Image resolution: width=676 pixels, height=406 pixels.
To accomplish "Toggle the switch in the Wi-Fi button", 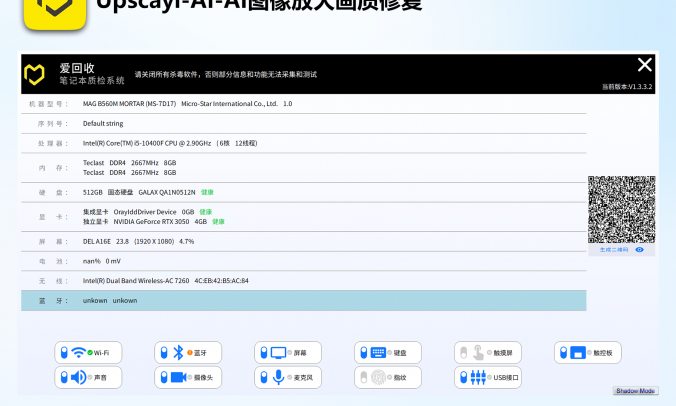I will coord(64,353).
